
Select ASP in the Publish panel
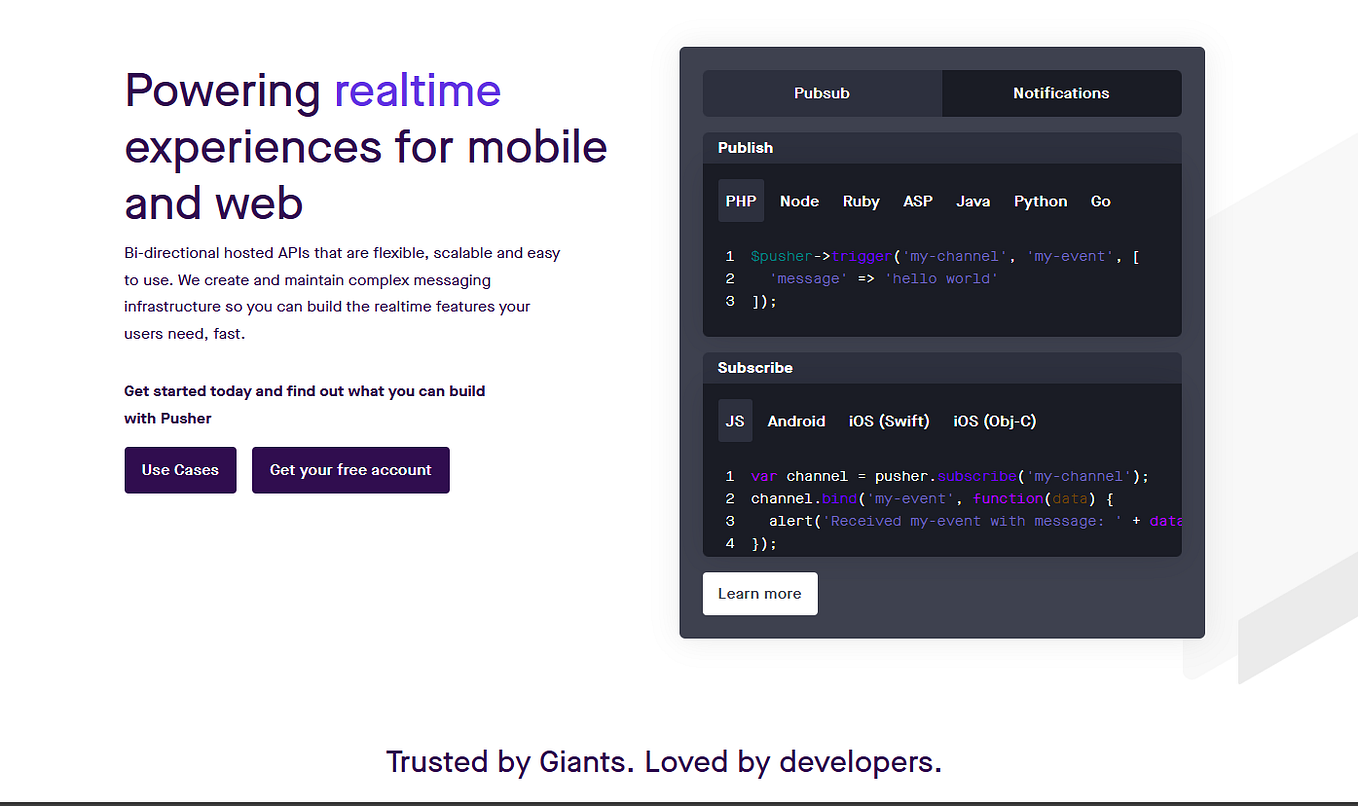917,200
